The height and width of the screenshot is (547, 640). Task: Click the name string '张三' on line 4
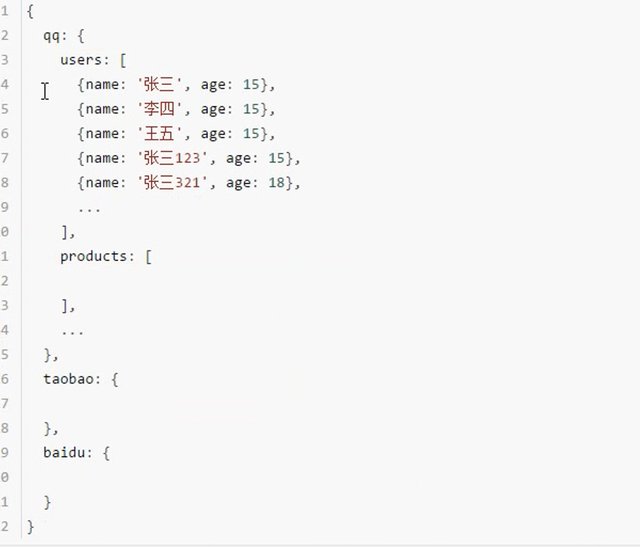pyautogui.click(x=161, y=85)
